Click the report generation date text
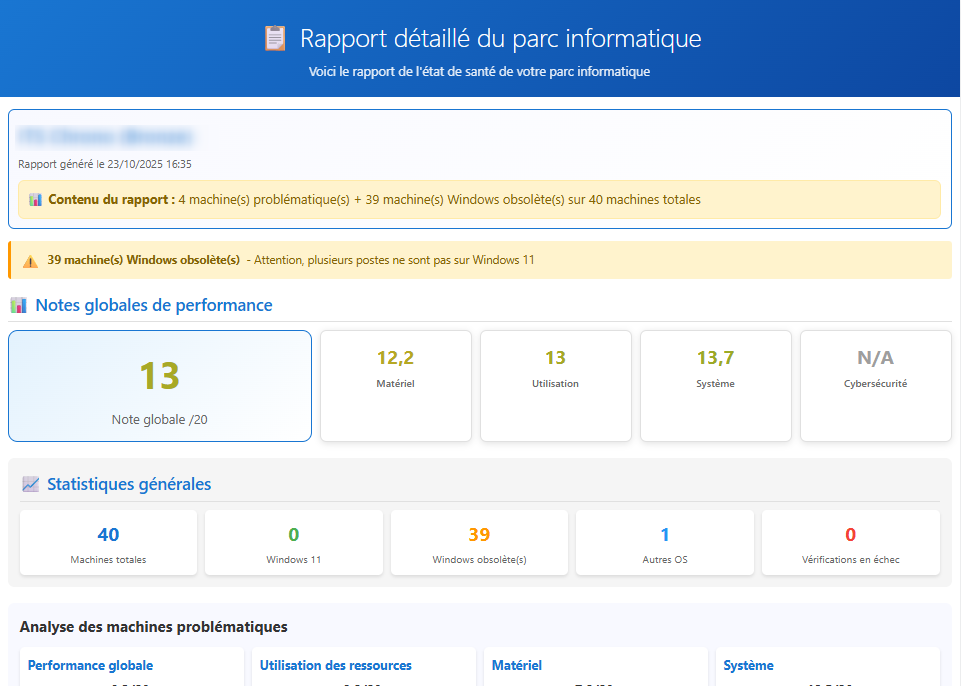 pyautogui.click(x=105, y=164)
